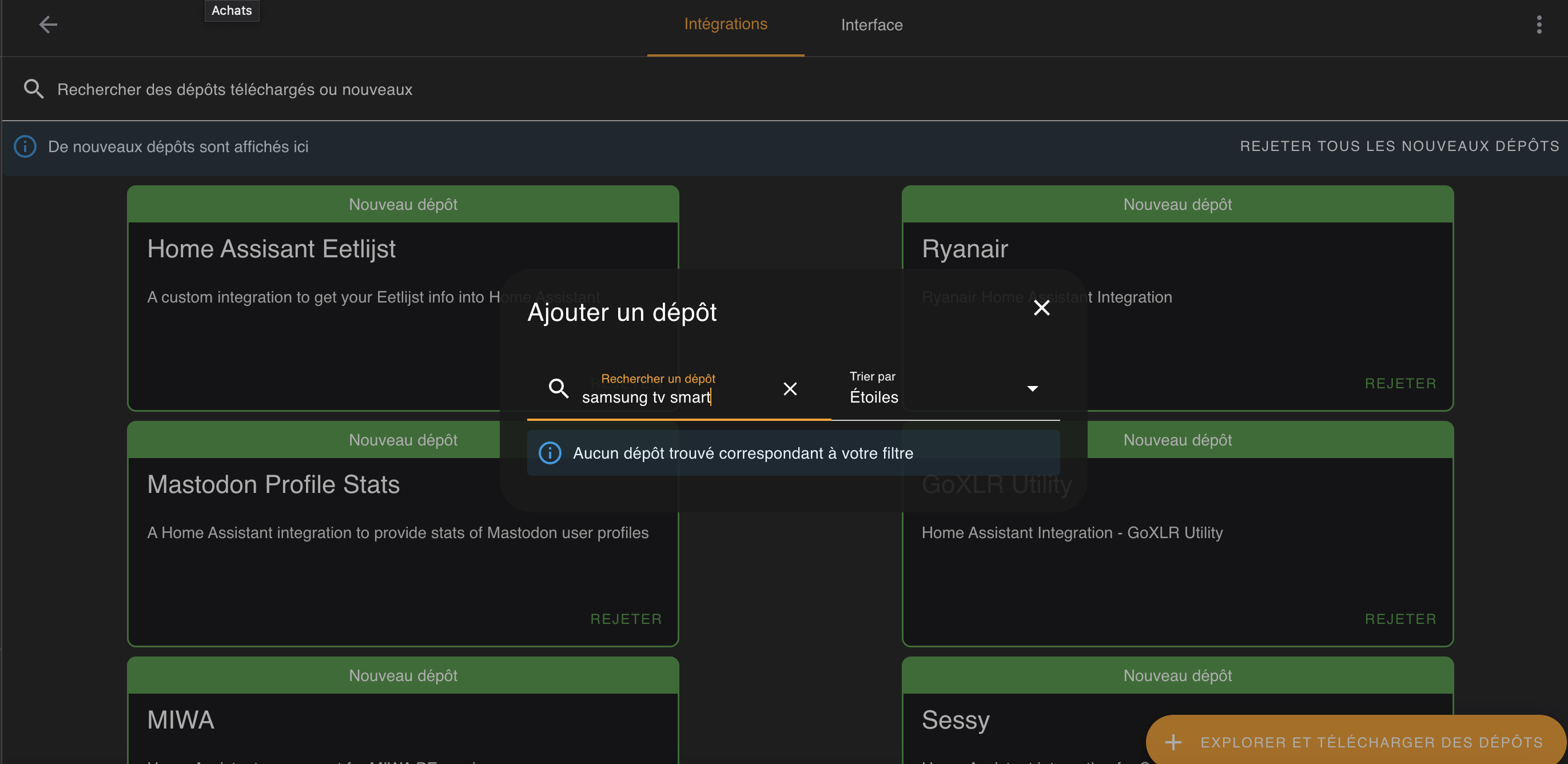1568x764 pixels.
Task: Click the info icon in the no-results alert
Action: tap(550, 453)
